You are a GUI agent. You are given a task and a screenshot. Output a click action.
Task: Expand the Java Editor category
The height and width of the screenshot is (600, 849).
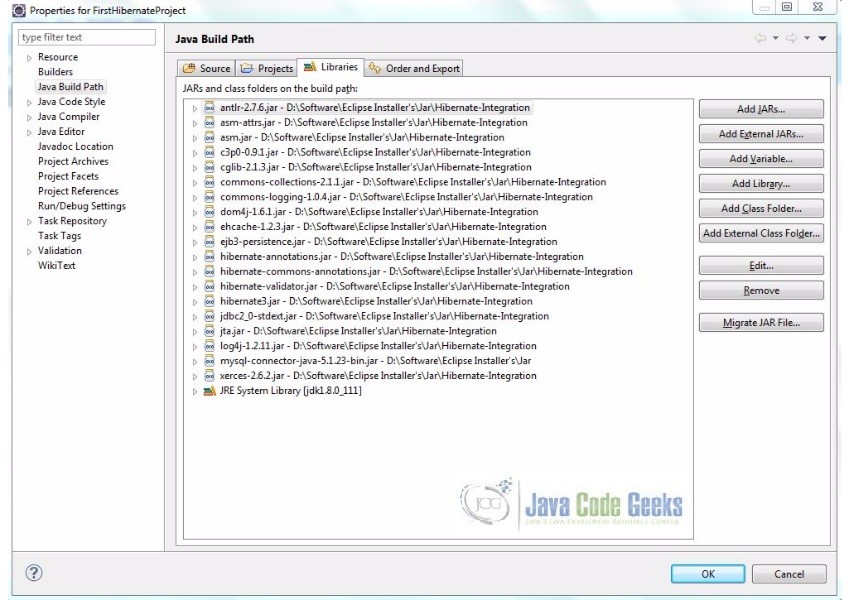pyautogui.click(x=29, y=132)
